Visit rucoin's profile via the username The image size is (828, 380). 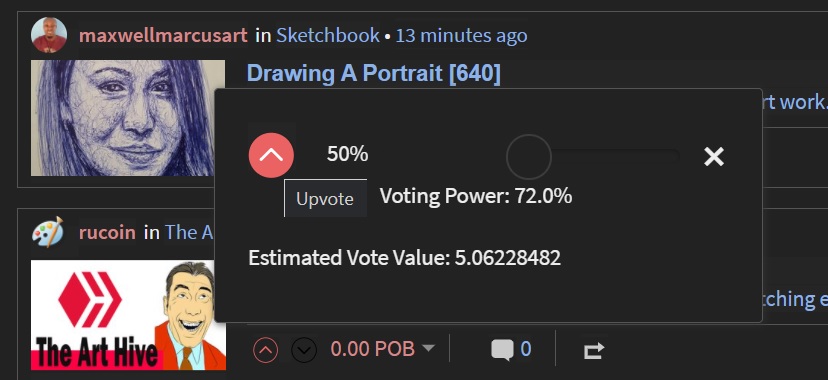click(107, 233)
